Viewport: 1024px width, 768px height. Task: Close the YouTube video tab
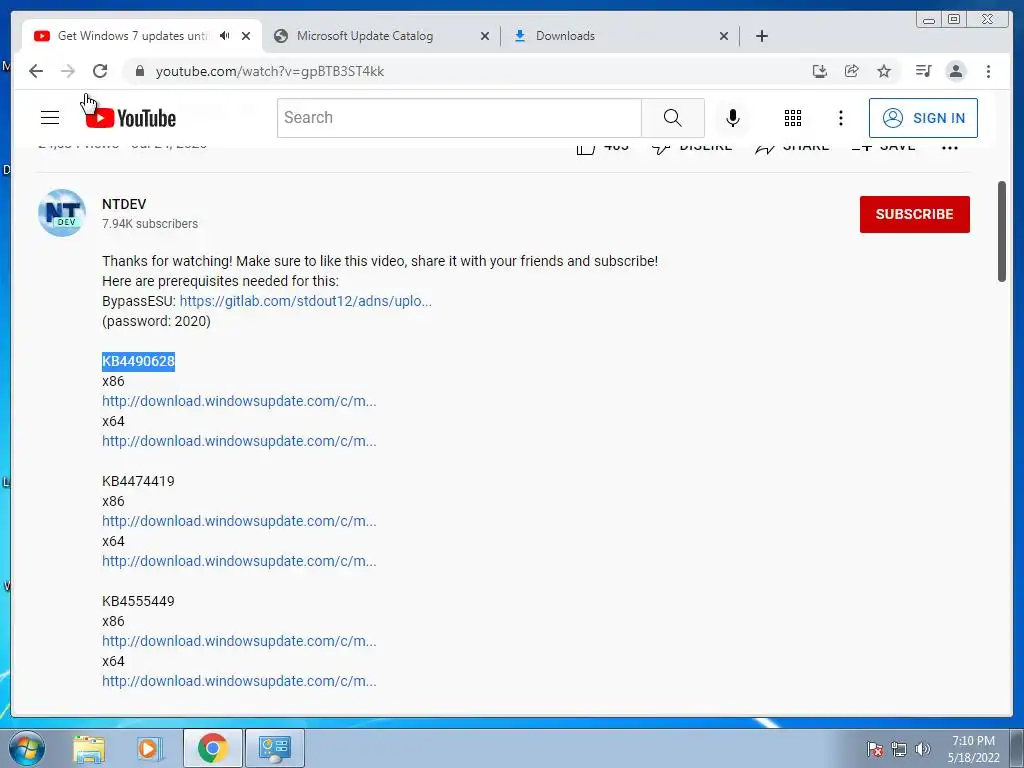246,36
